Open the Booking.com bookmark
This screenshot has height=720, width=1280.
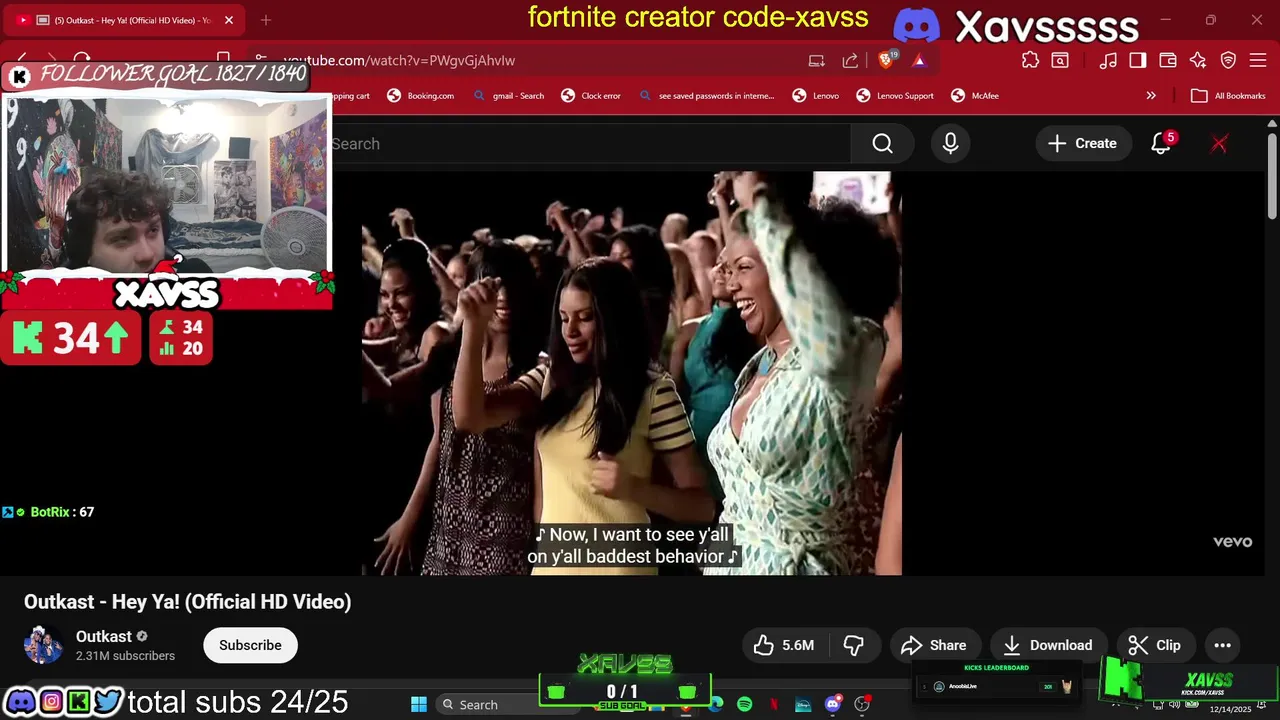[420, 96]
